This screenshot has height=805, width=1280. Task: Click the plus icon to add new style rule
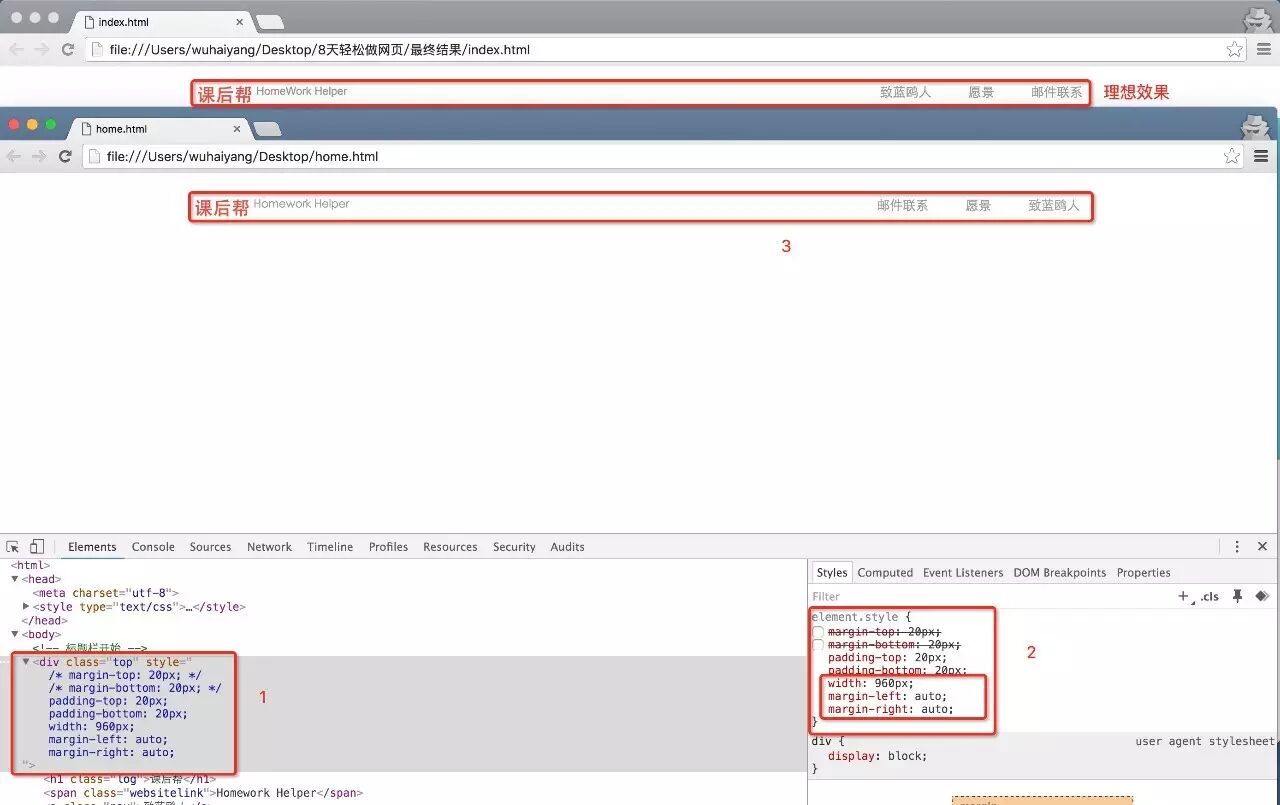[x=1184, y=596]
